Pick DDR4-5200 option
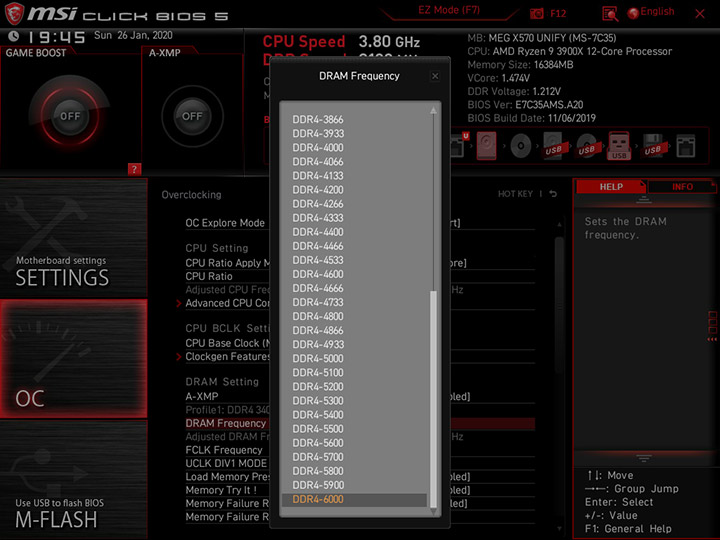The width and height of the screenshot is (720, 540). point(318,387)
